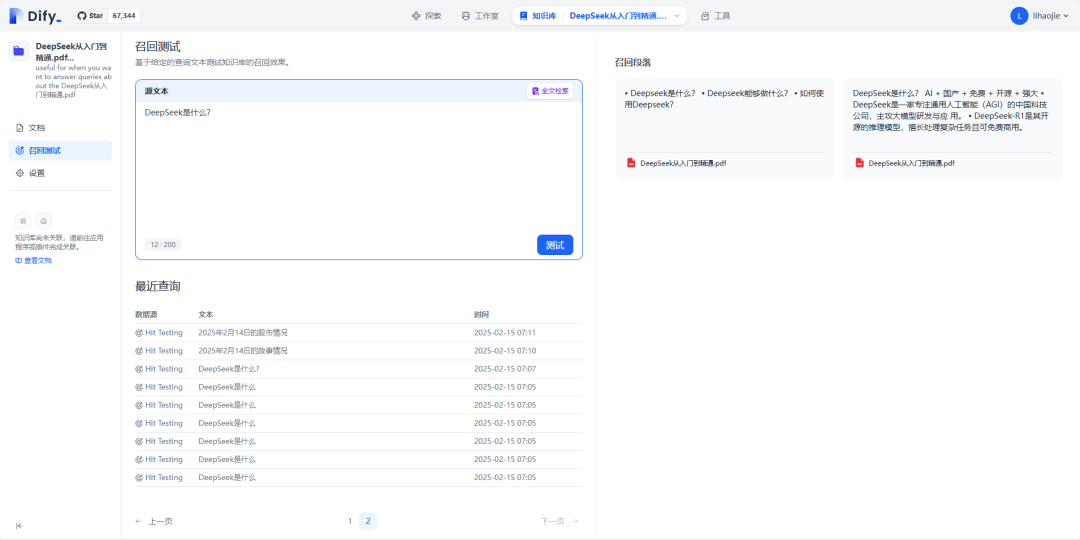
Task: Click the 设置 gear icon in sidebar
Action: (x=19, y=173)
